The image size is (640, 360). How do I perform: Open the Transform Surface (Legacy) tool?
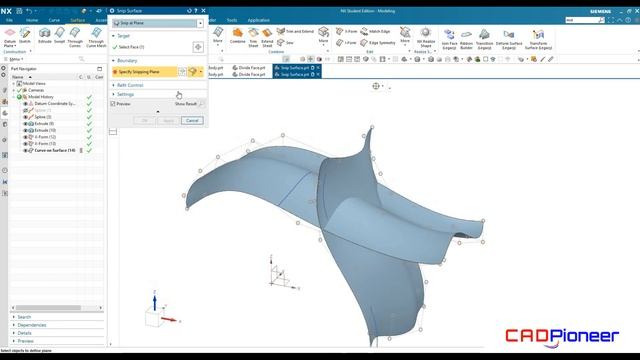coord(538,40)
